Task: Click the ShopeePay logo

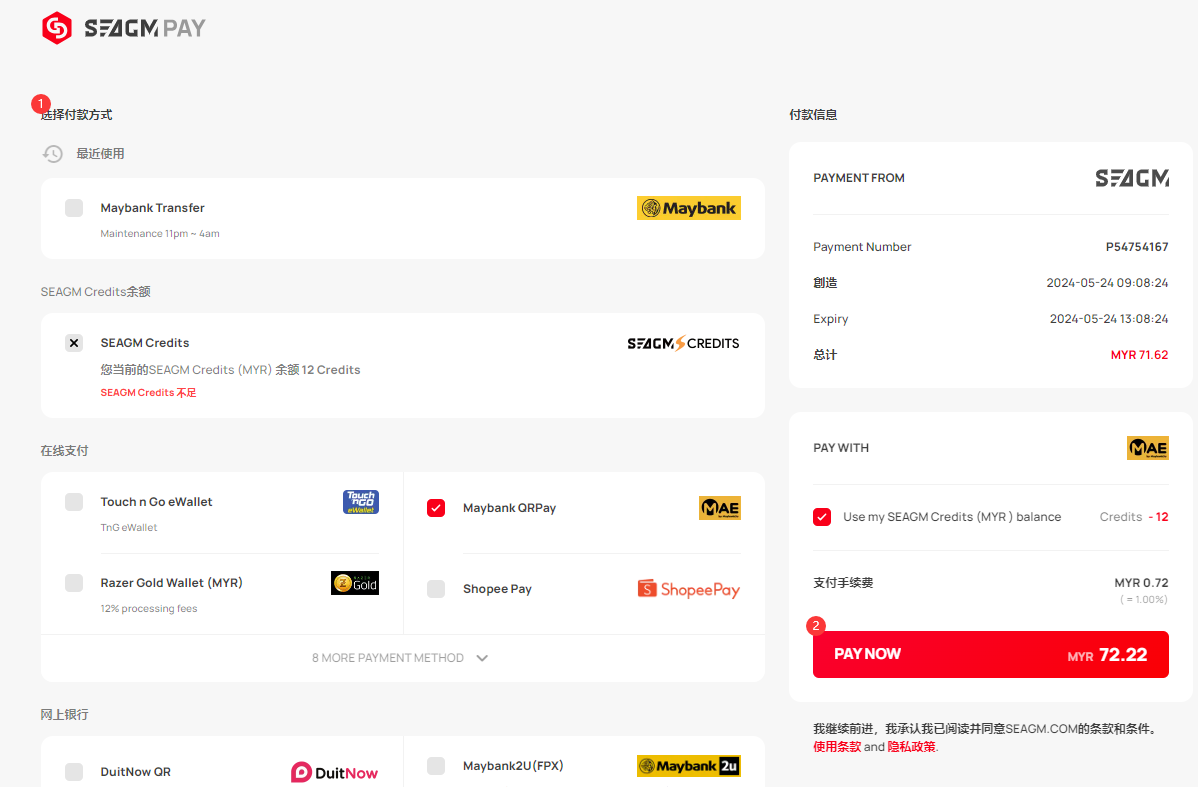Action: point(688,589)
